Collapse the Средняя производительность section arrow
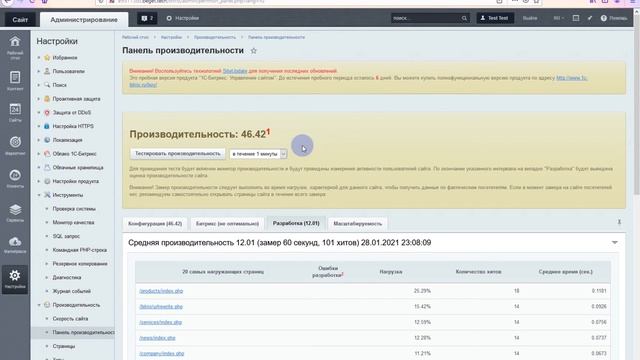 (x=614, y=242)
